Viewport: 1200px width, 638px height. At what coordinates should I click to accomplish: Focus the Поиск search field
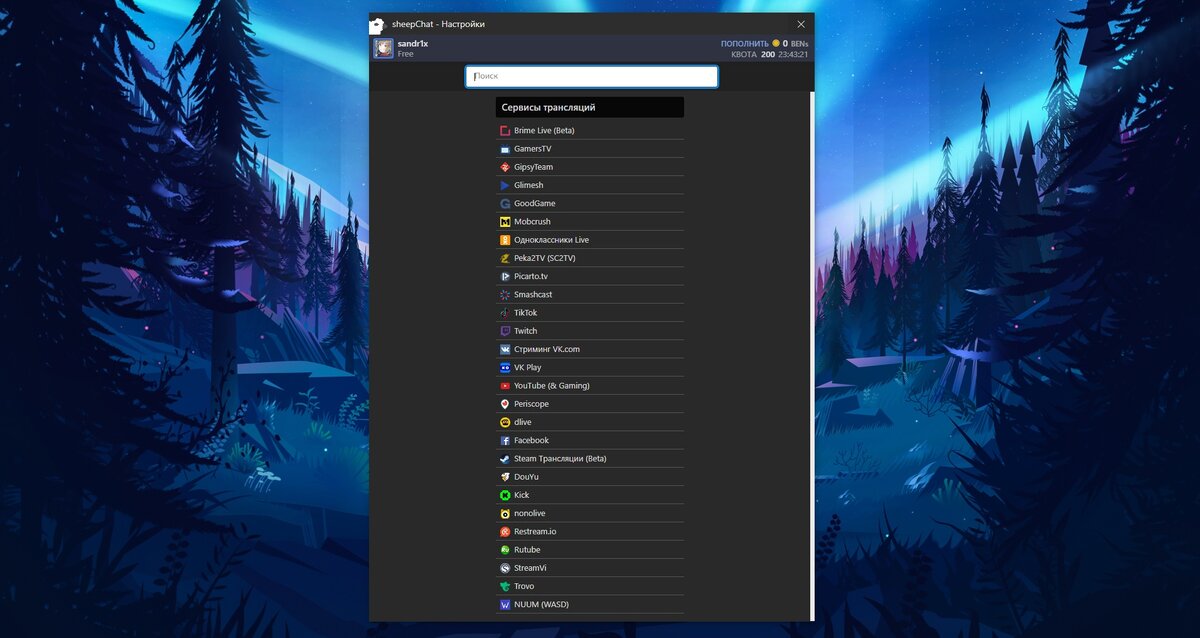click(591, 76)
